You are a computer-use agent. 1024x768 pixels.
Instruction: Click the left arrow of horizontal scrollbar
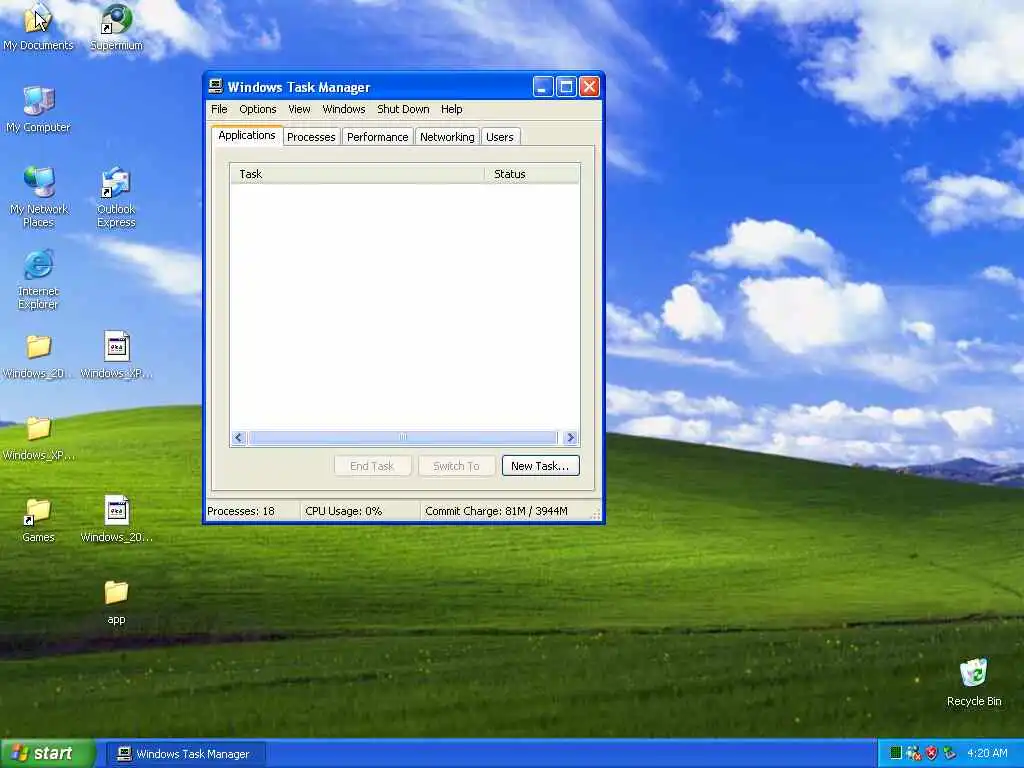tap(238, 438)
